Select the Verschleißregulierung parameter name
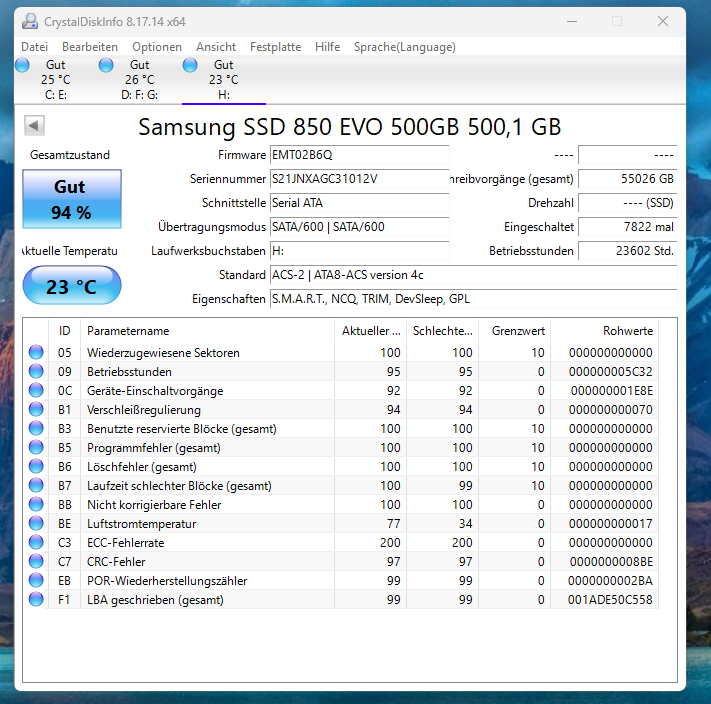Viewport: 711px width, 704px height. coord(144,410)
